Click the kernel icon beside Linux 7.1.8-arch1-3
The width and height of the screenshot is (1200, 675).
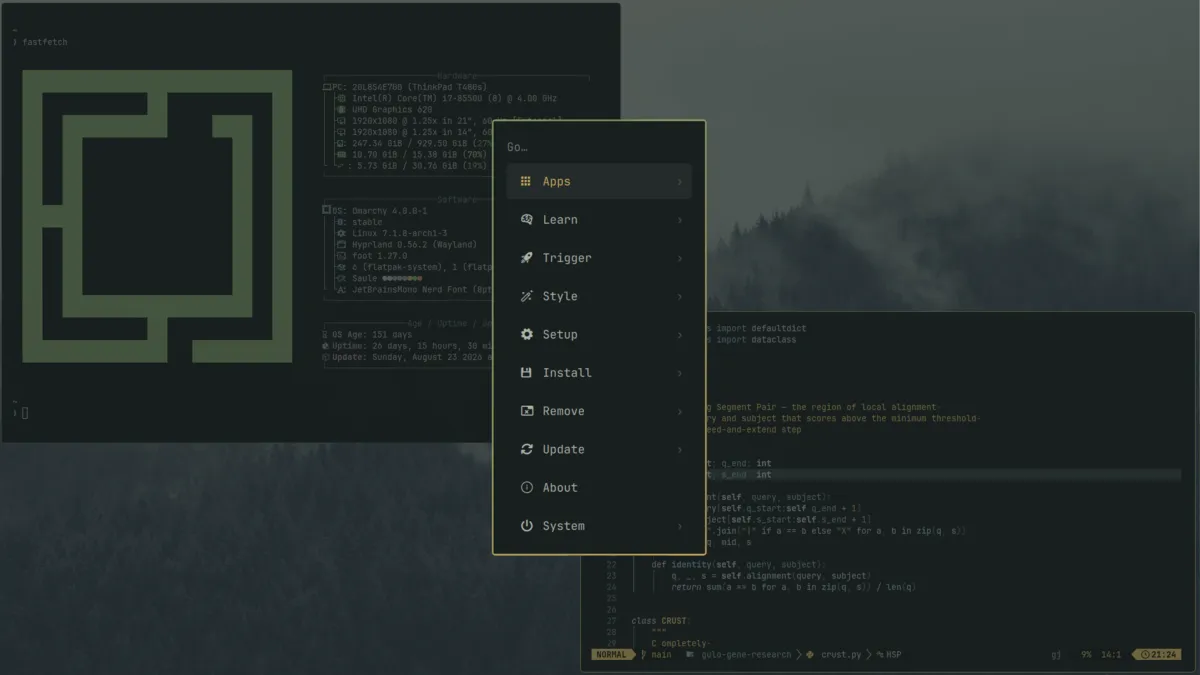(342, 234)
